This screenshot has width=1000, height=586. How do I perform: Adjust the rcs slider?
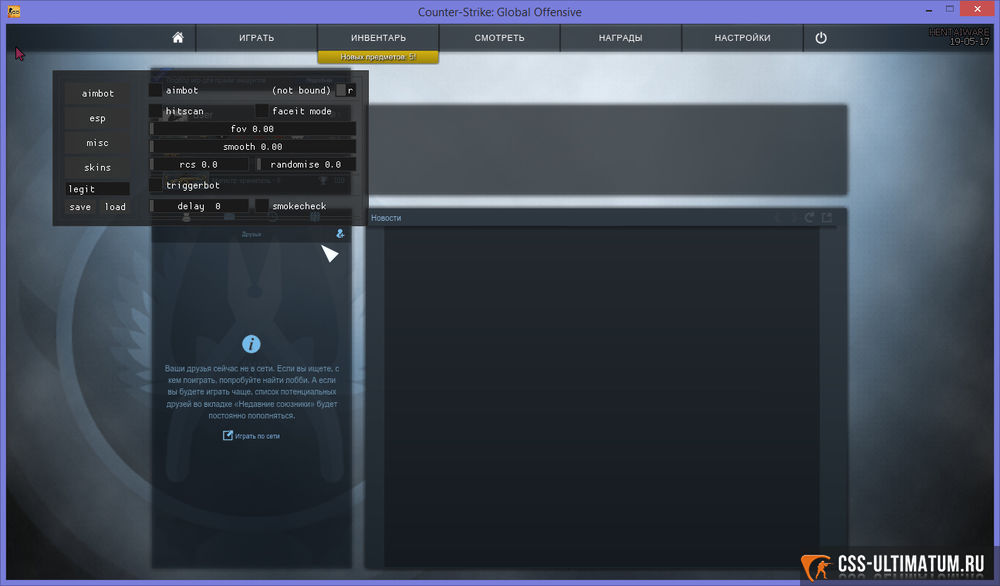[199, 165]
